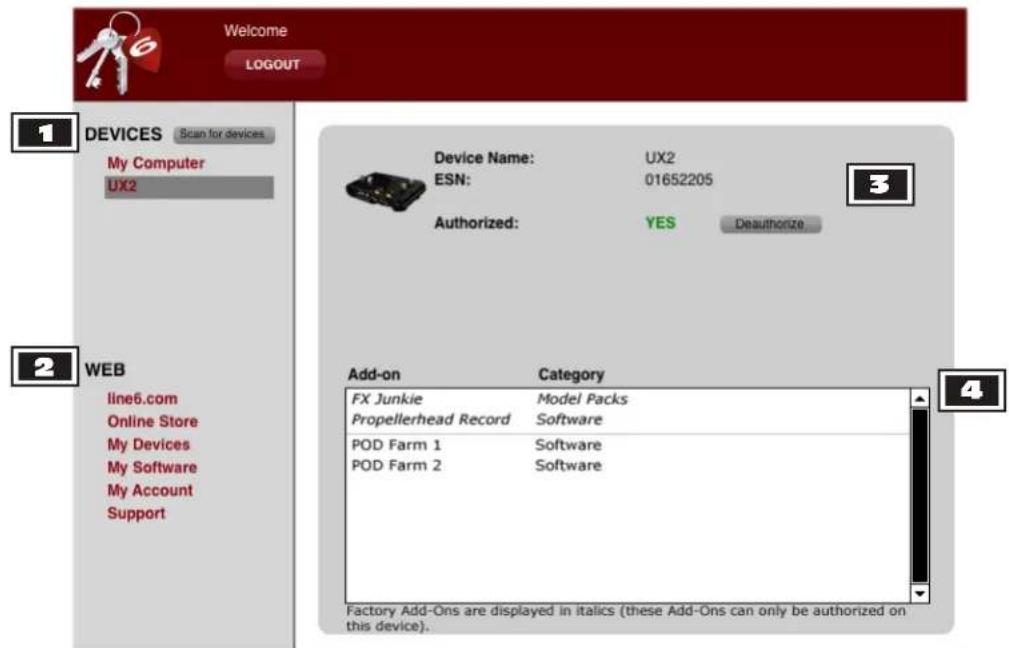Open the My Software link
Screen dimensions: 1009x648
tap(152, 468)
